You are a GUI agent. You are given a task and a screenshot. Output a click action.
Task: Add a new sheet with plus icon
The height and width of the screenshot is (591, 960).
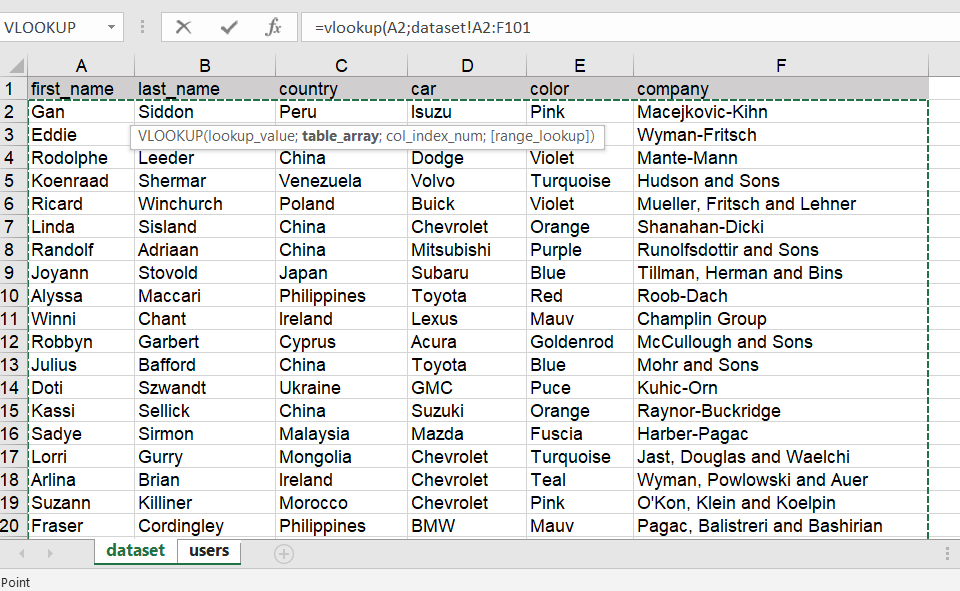(x=283, y=554)
